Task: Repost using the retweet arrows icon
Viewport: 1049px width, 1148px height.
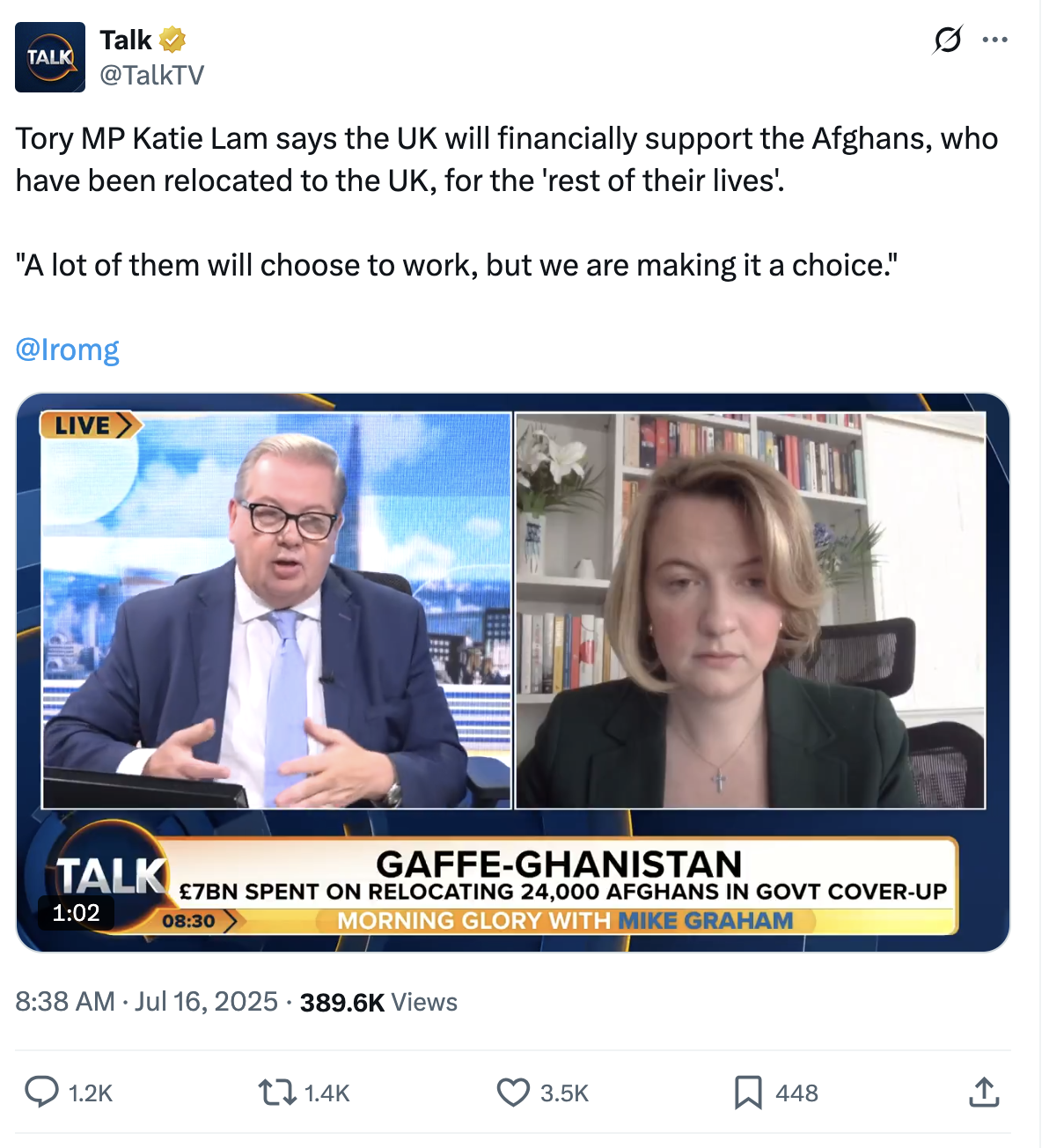Action: coord(276,1093)
